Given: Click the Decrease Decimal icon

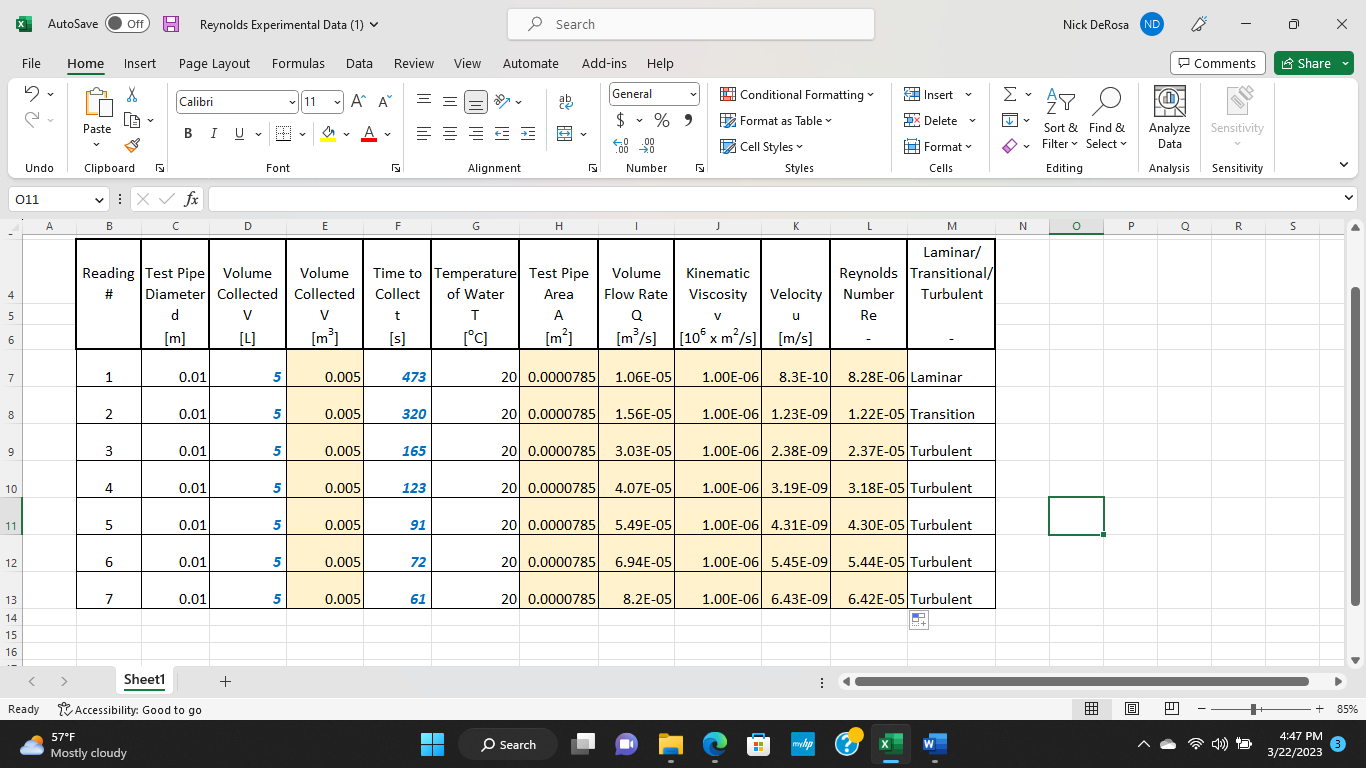Looking at the screenshot, I should coord(646,146).
